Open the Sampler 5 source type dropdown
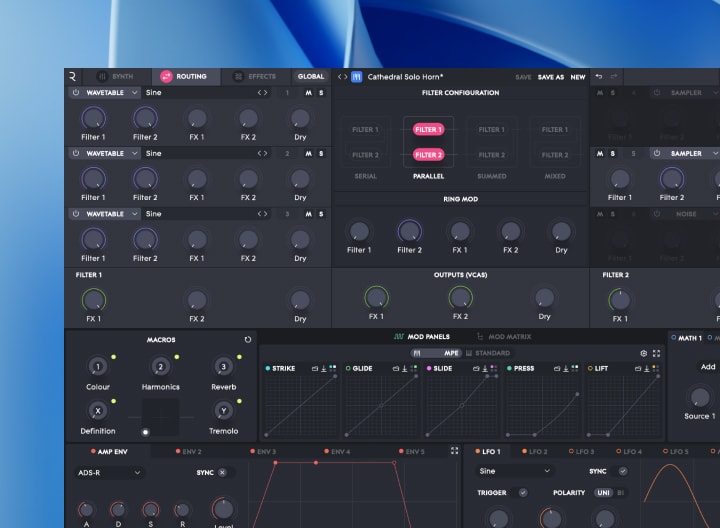This screenshot has width=720, height=528. pyautogui.click(x=691, y=153)
